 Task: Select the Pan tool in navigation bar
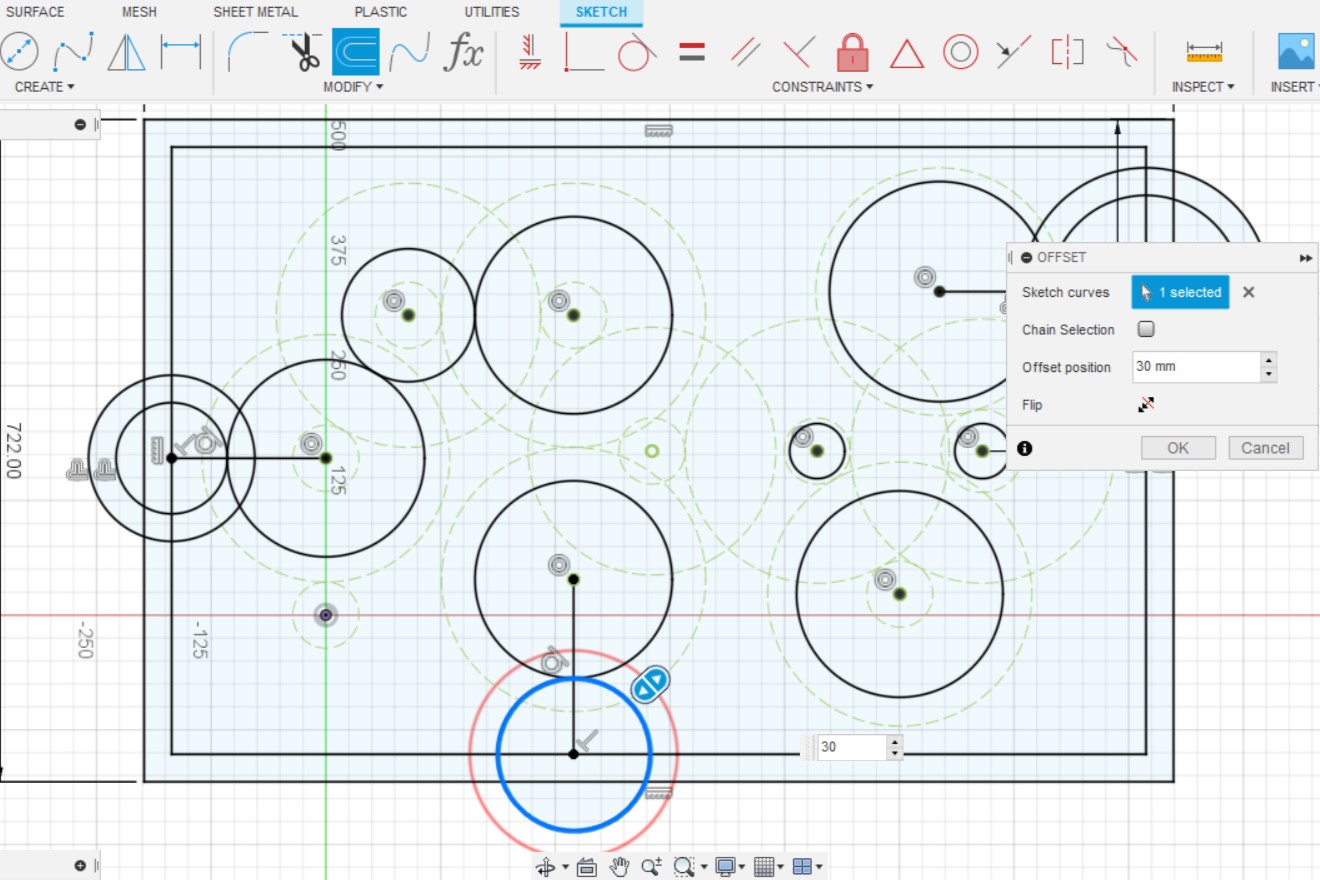click(x=619, y=866)
